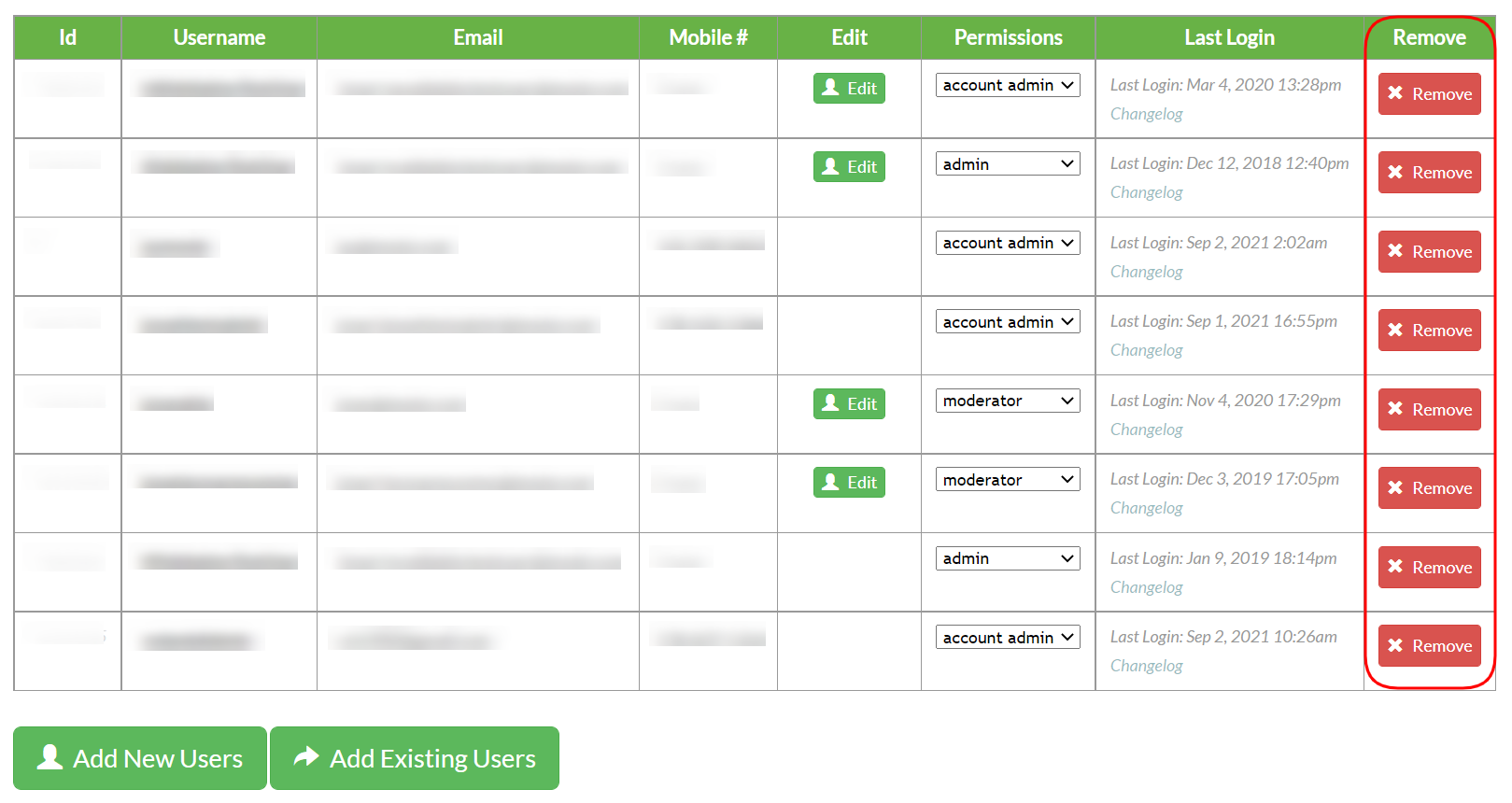Click the Remove column header
Image resolution: width=1512 pixels, height=803 pixels.
point(1429,37)
